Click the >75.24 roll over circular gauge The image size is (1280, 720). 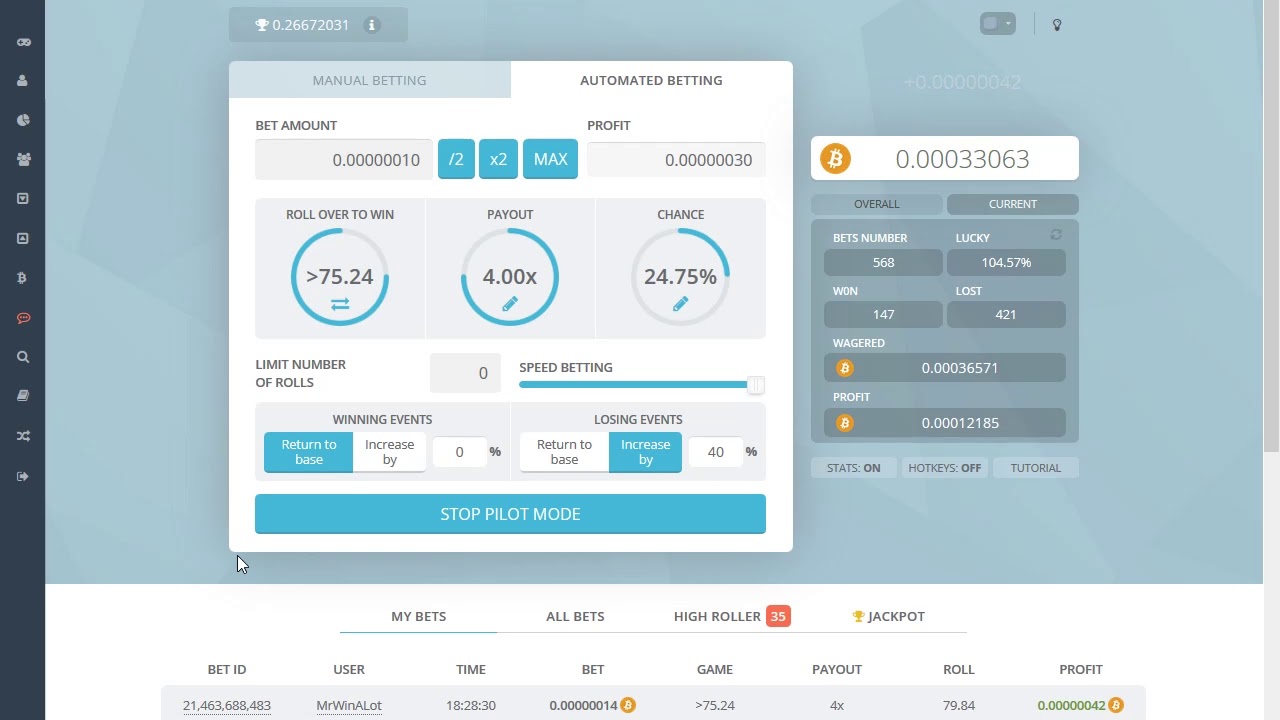pos(340,277)
